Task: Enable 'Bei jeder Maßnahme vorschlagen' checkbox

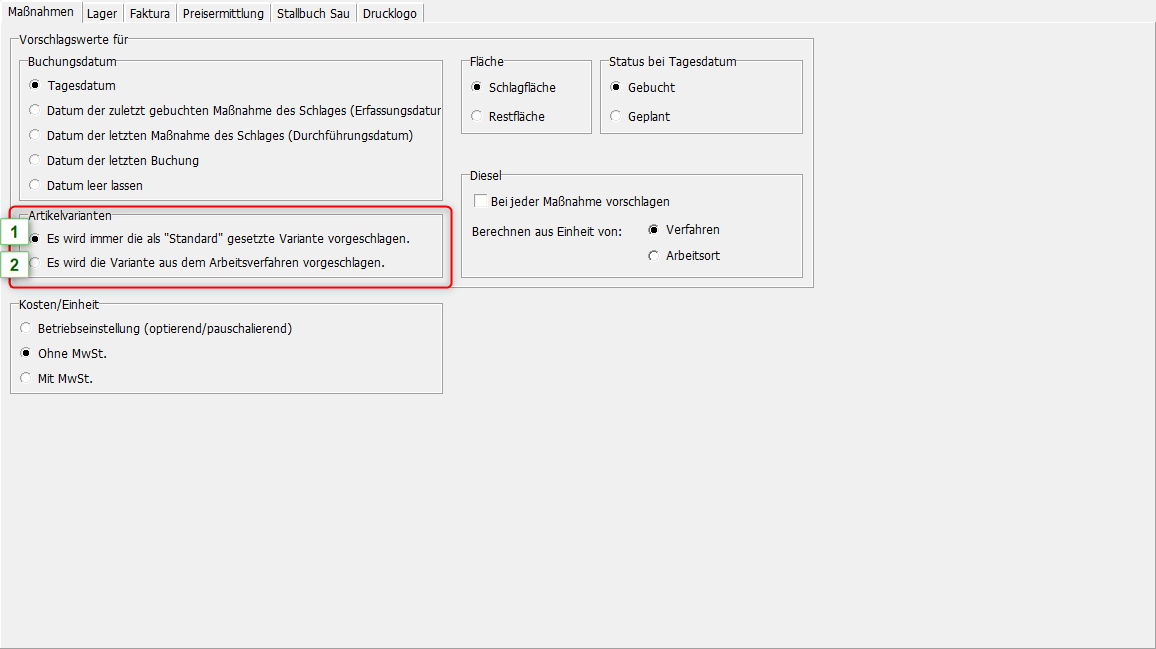Action: (x=480, y=201)
